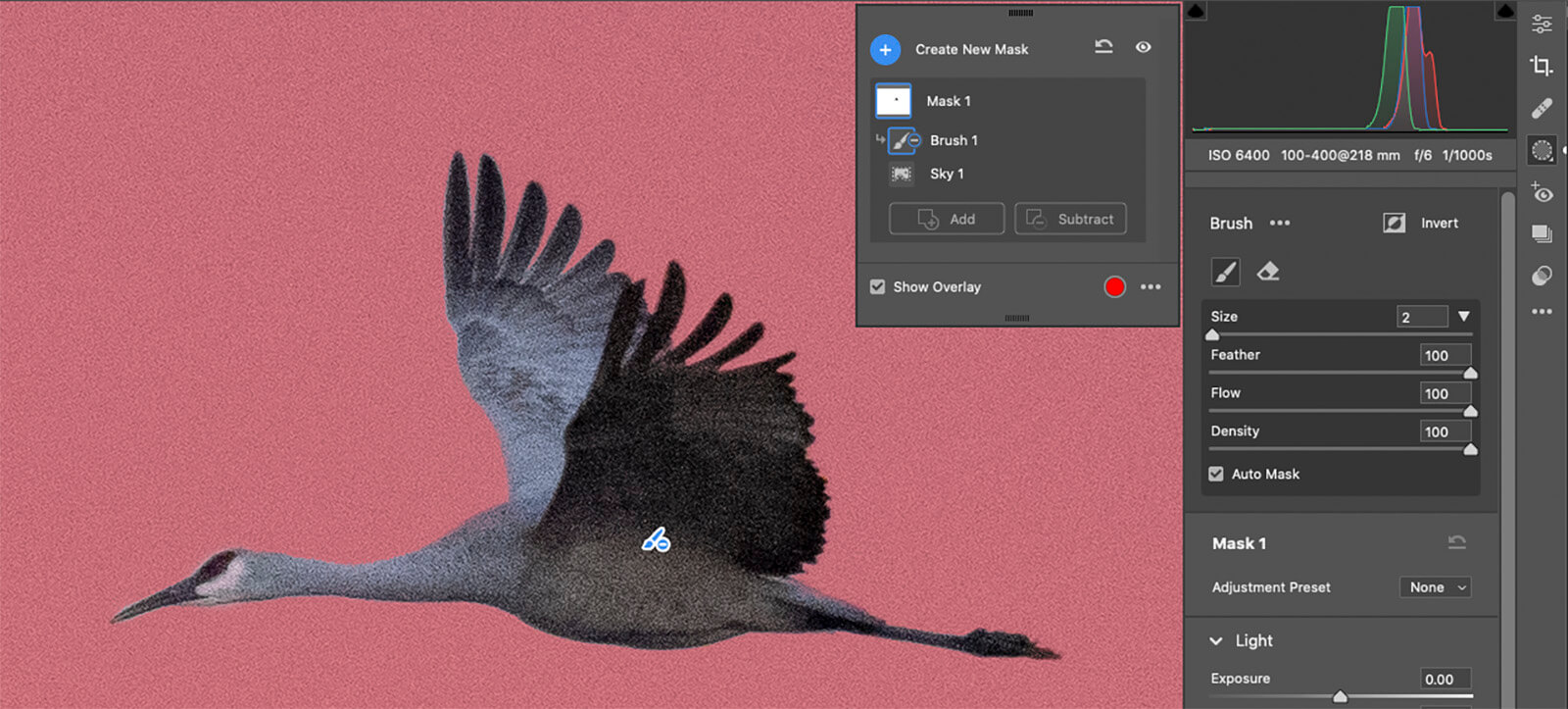Uncheck the Show Overlay checkbox
1568x709 pixels.
coord(877,287)
